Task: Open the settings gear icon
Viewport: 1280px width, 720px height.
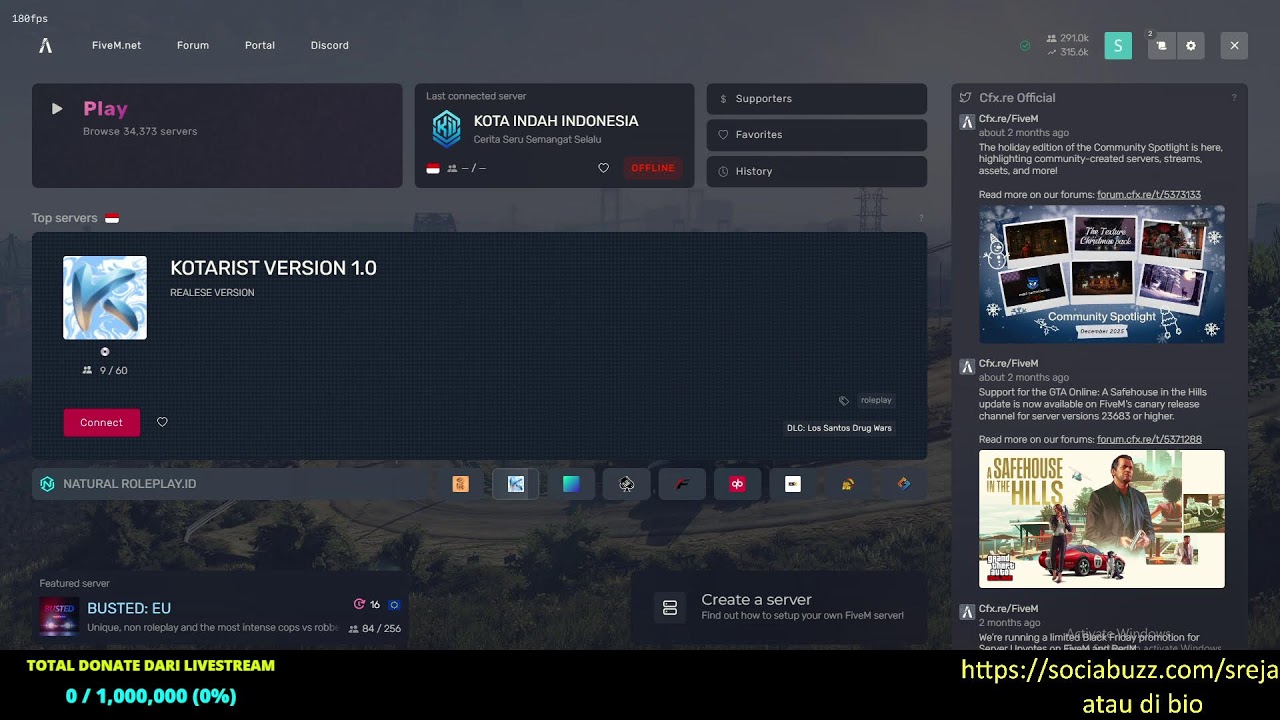Action: coord(1191,45)
